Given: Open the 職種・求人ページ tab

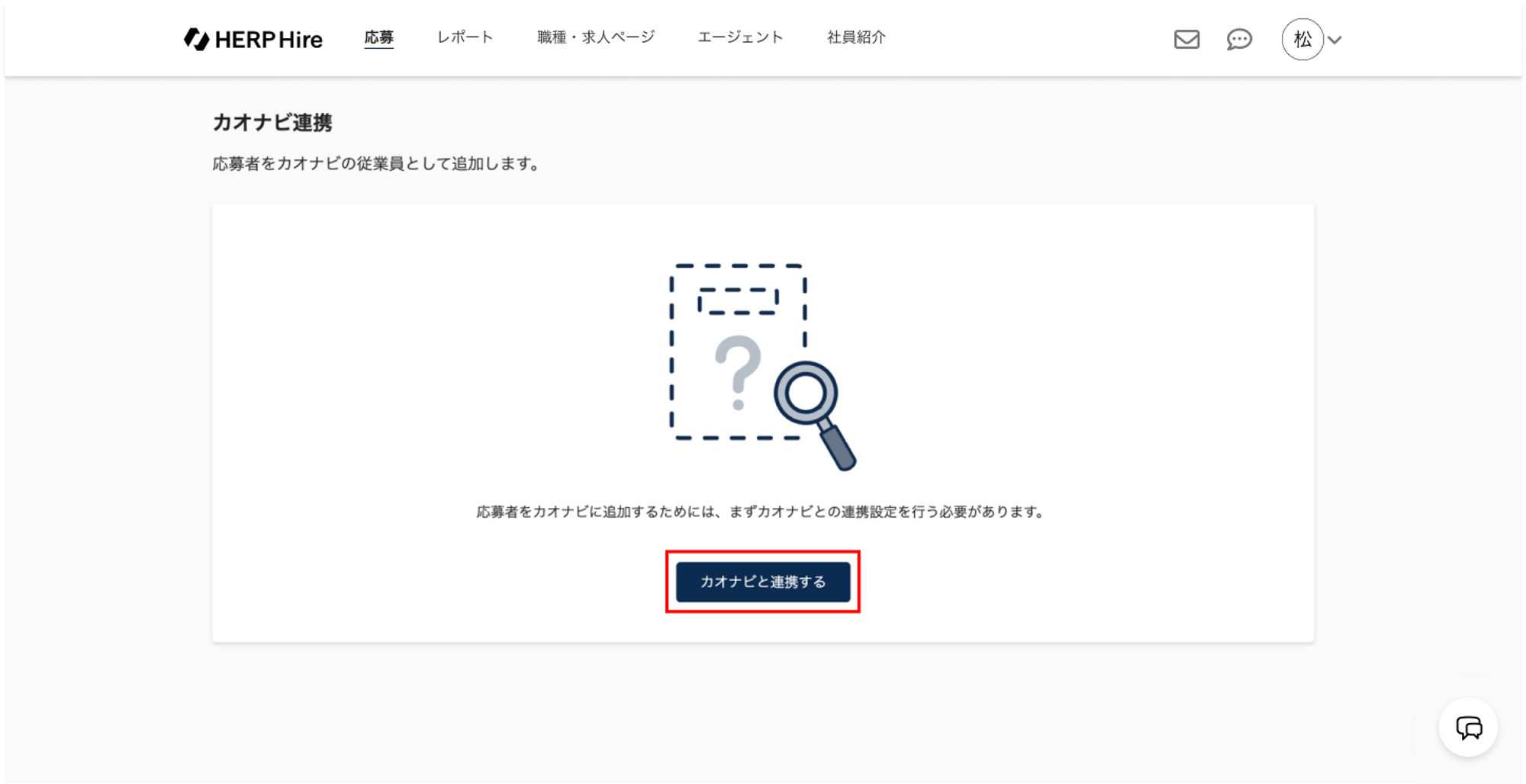Looking at the screenshot, I should (x=596, y=37).
